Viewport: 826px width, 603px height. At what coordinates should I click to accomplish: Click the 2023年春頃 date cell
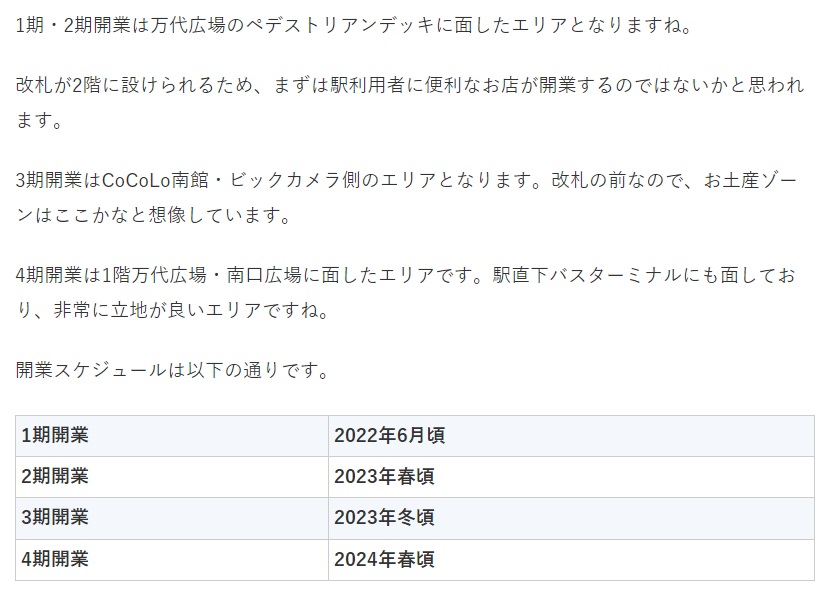pyautogui.click(x=571, y=477)
